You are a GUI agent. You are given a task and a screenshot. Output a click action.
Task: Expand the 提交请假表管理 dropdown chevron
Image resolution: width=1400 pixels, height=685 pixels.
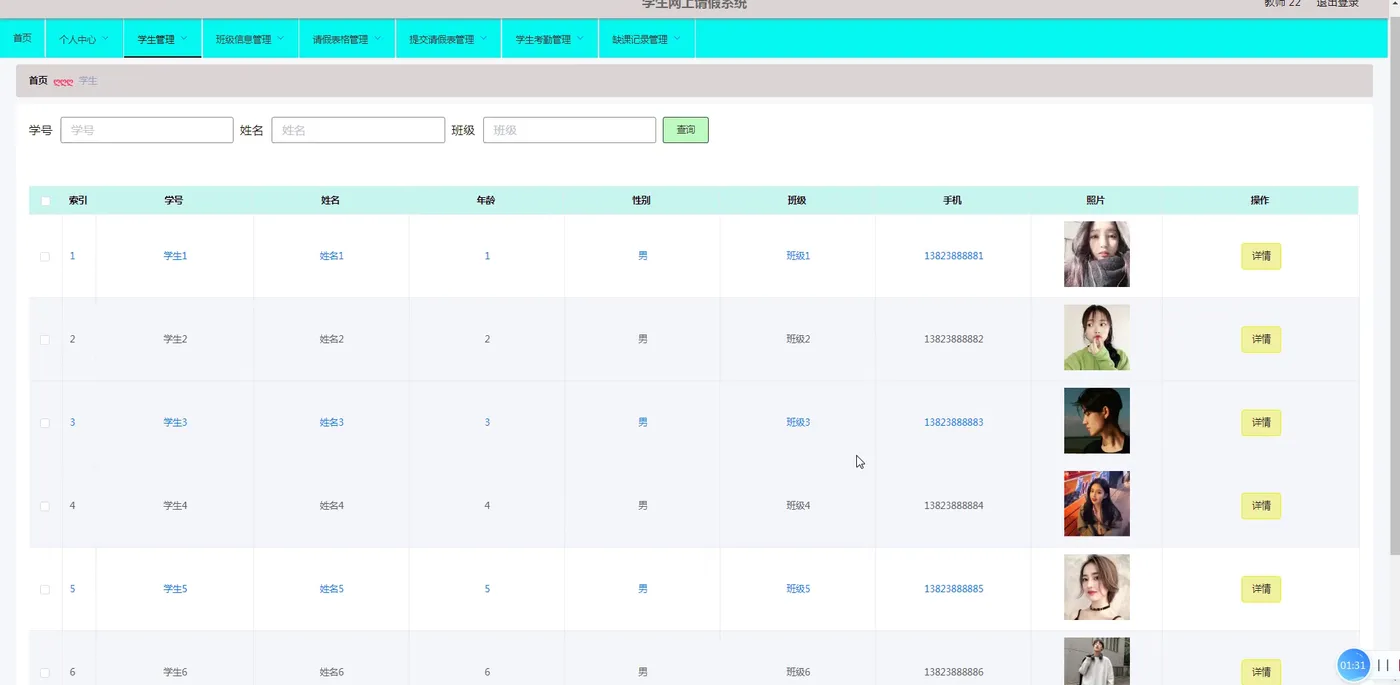[x=483, y=39]
